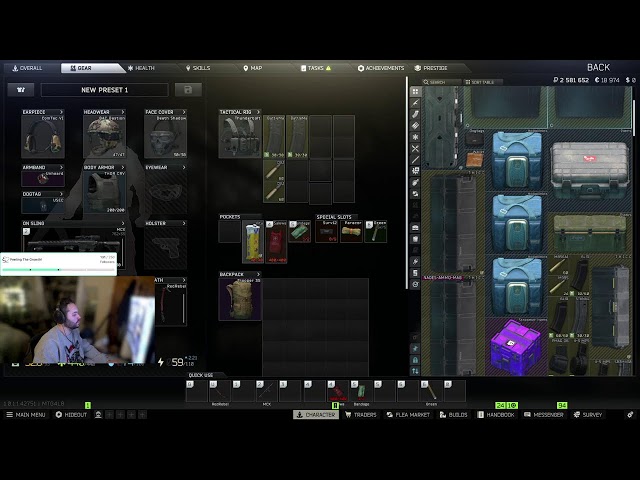Open the Builds screen
This screenshot has height=480, width=640.
(x=453, y=415)
